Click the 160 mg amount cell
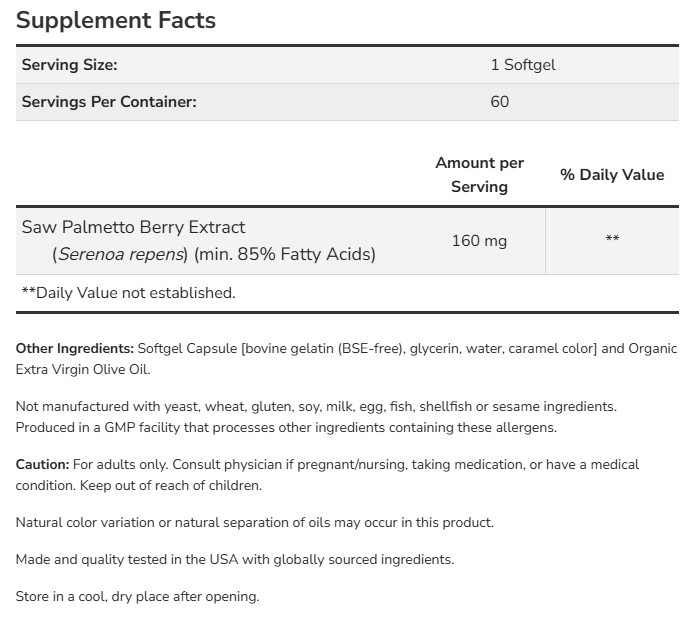695x620 pixels. click(x=479, y=240)
